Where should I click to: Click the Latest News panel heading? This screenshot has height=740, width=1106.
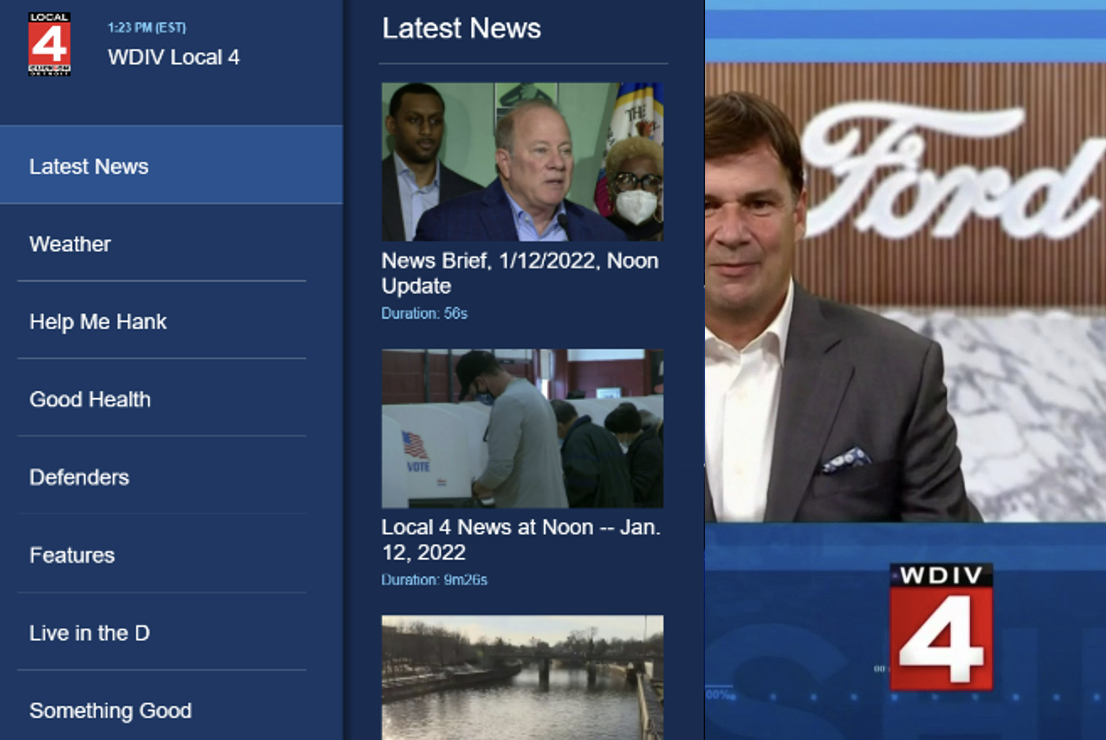461,28
